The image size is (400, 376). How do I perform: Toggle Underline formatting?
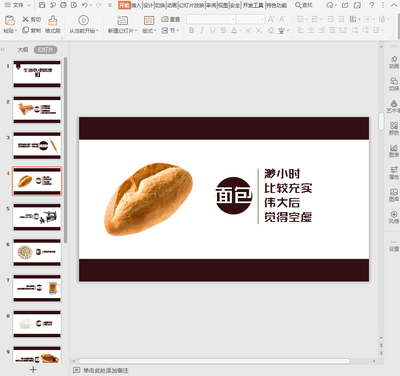tap(213, 30)
